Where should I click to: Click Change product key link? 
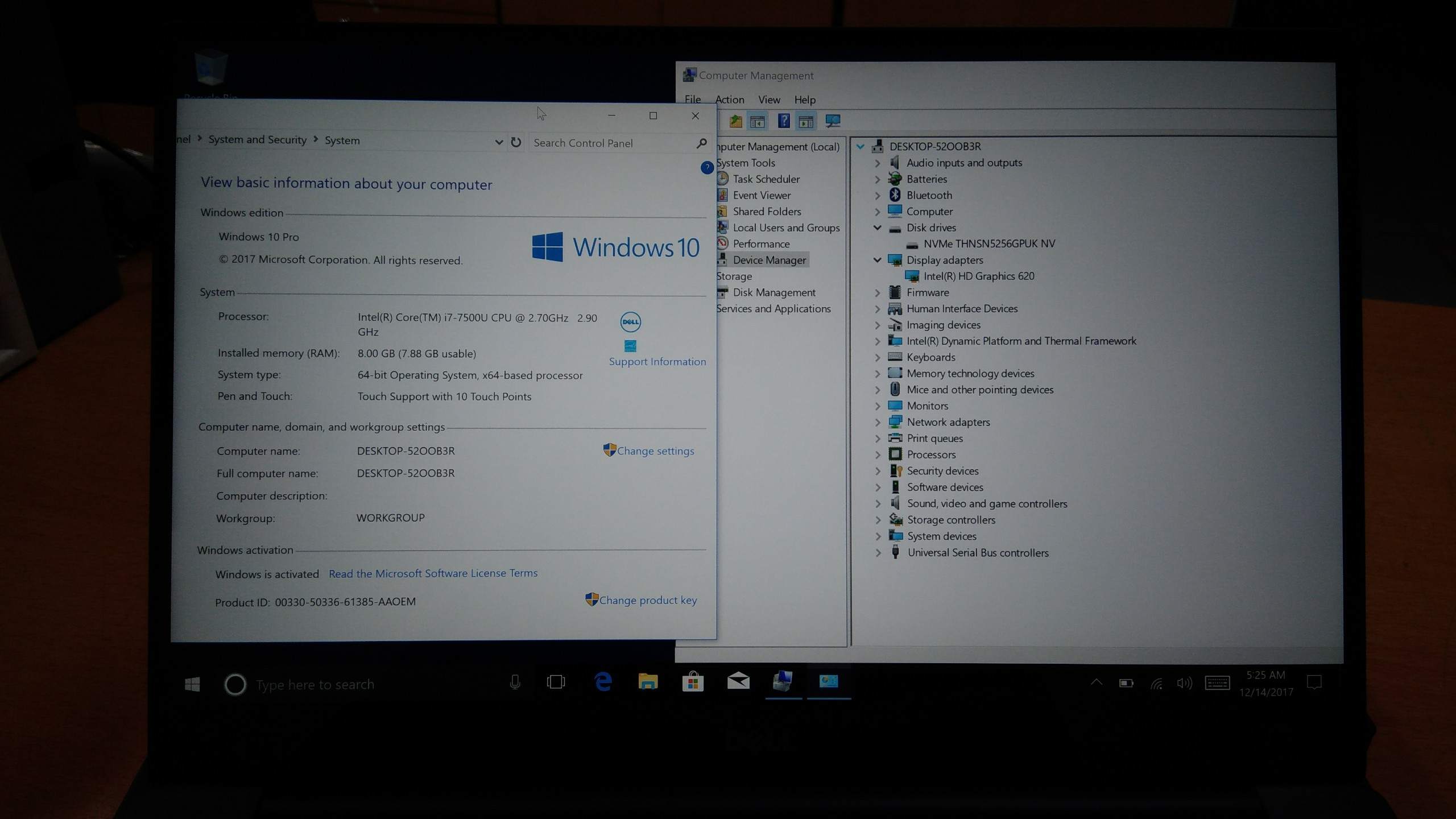click(x=648, y=600)
